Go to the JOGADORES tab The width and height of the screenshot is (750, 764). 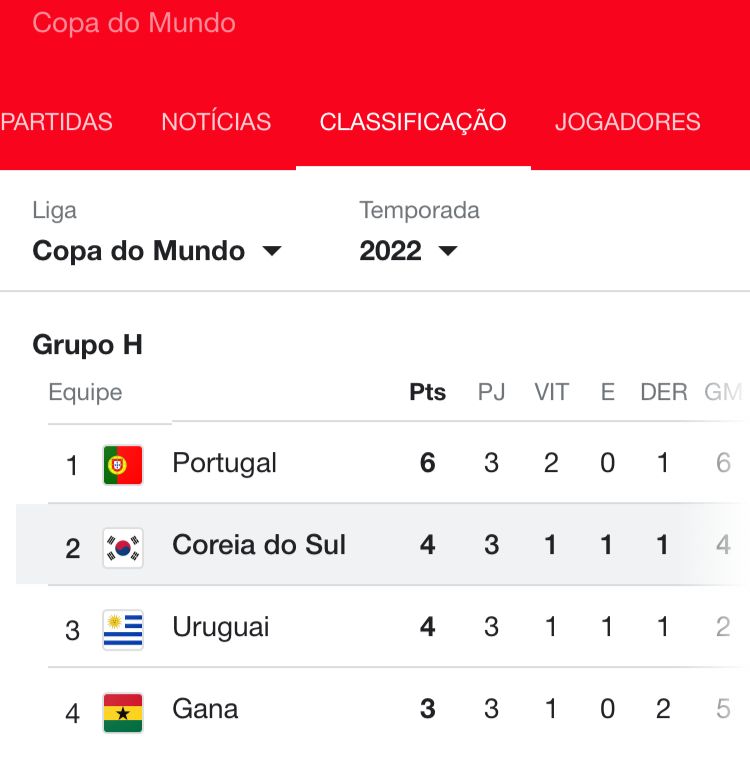coord(628,122)
